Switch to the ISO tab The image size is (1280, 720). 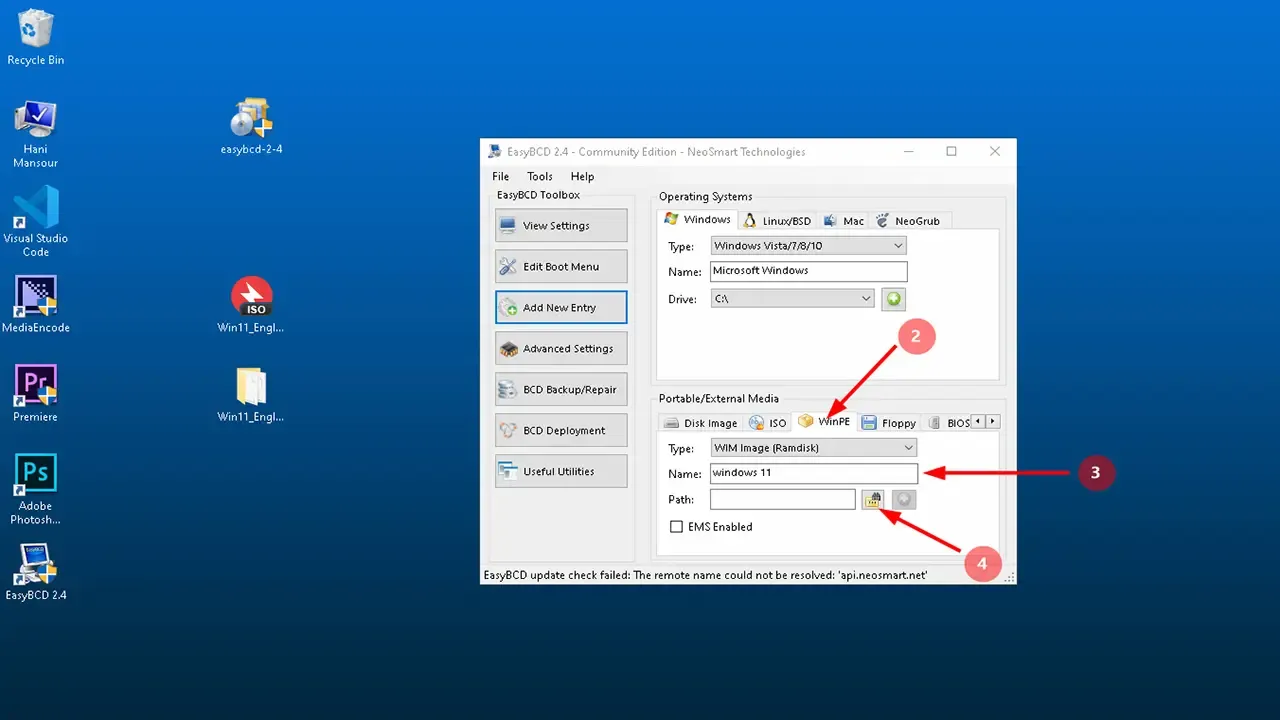[768, 423]
